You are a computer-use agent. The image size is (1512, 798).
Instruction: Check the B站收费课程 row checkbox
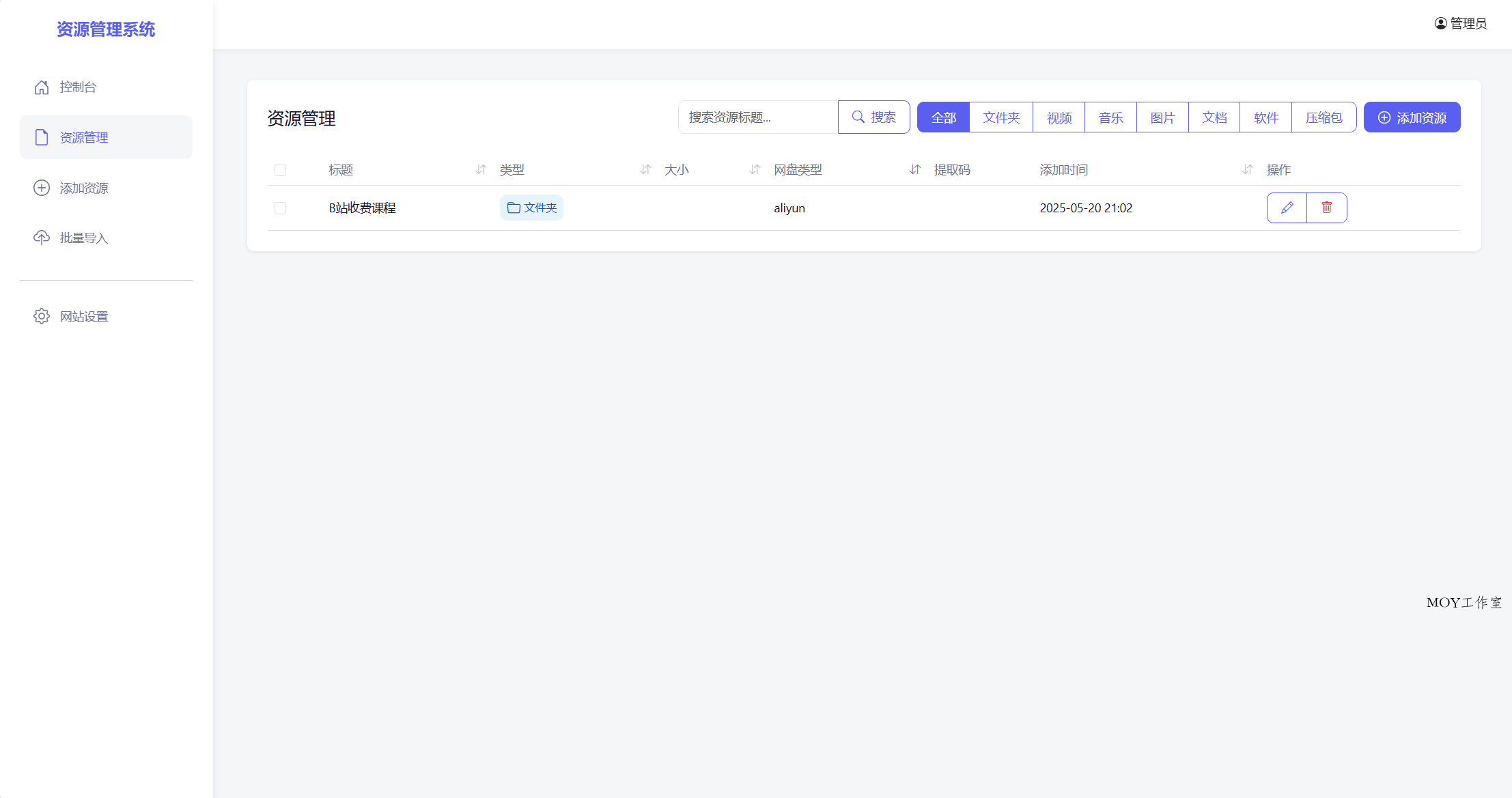280,208
